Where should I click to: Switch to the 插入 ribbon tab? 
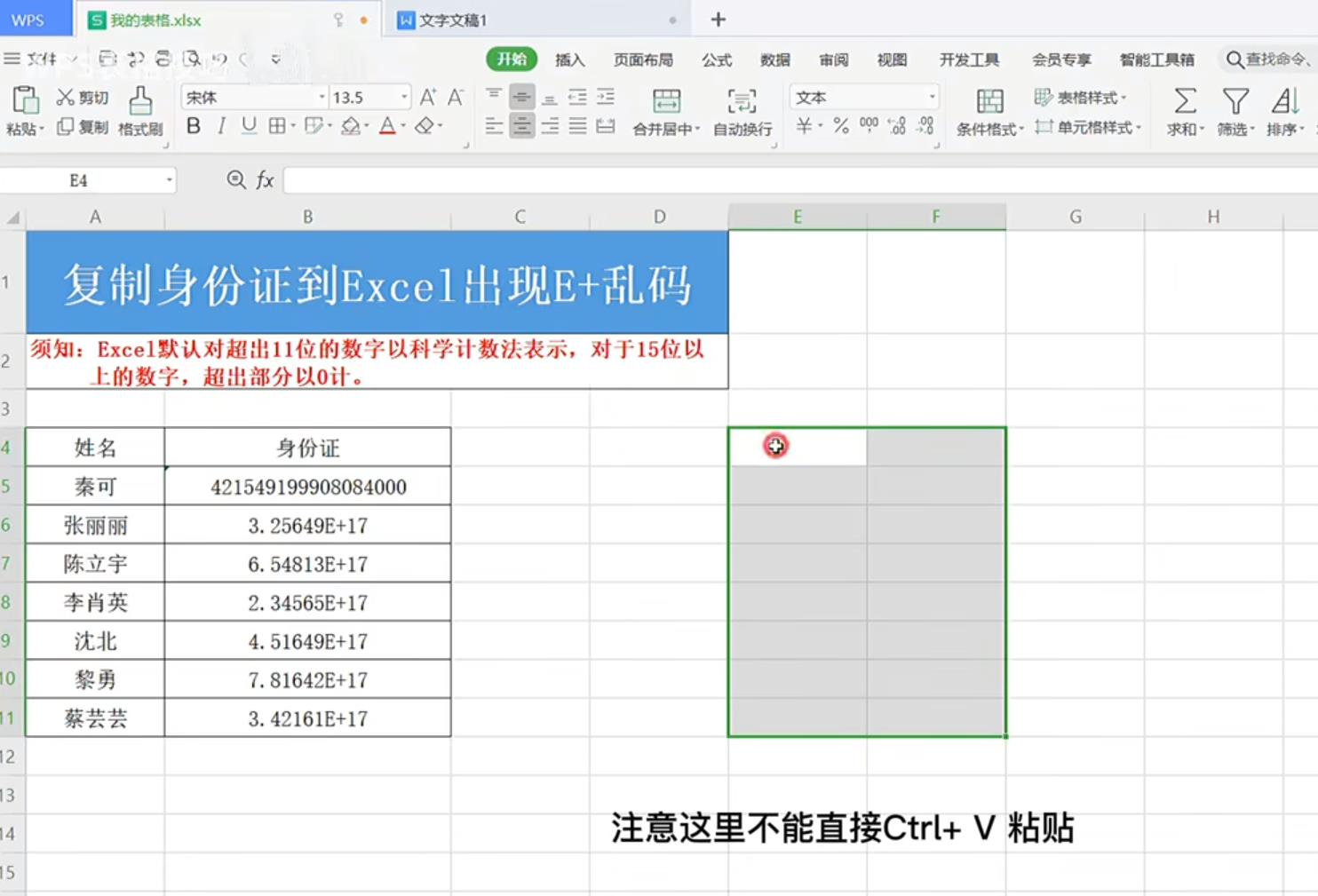(x=569, y=59)
